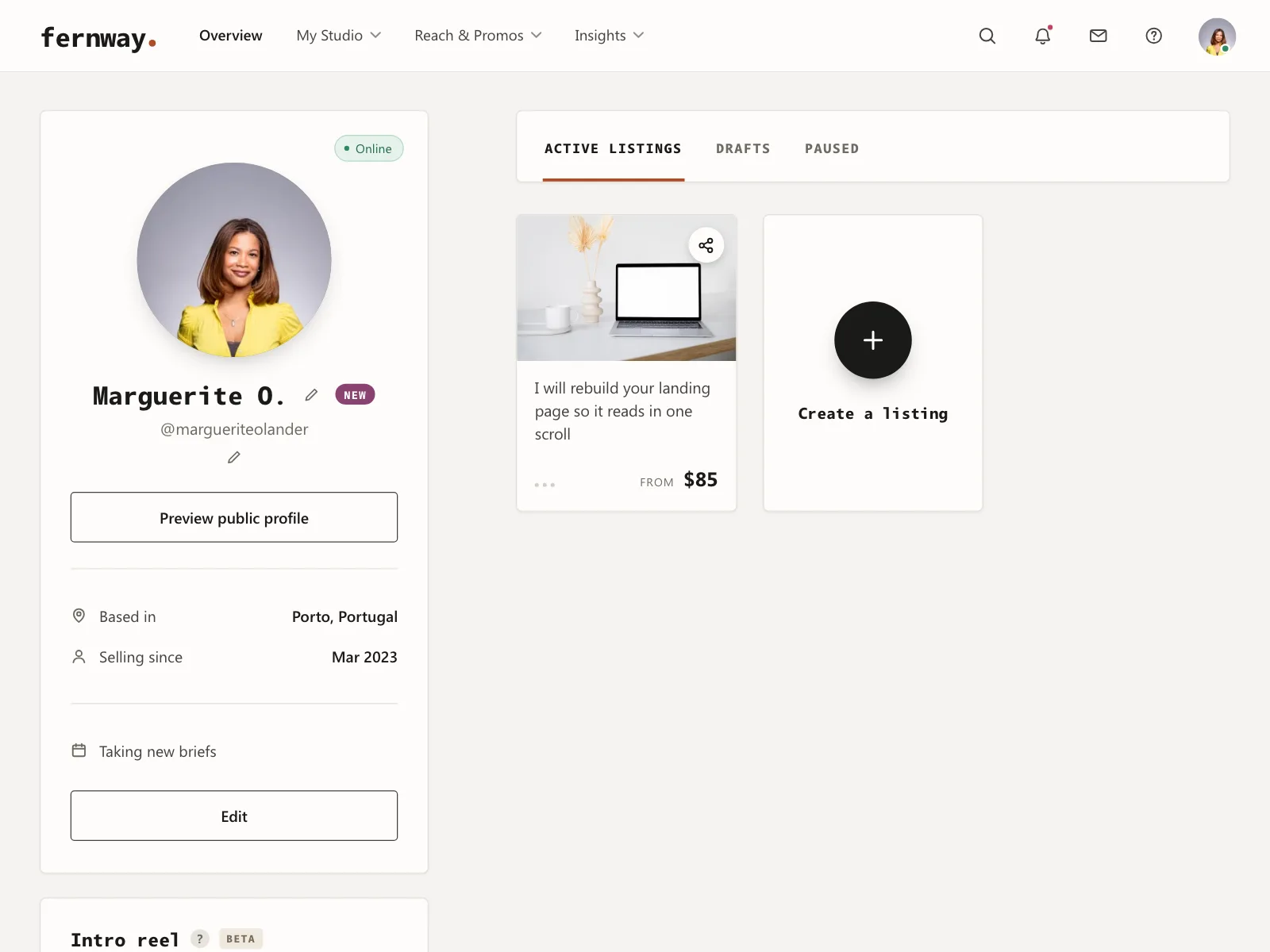Click the NEW seller badge
Image resolution: width=1270 pixels, height=952 pixels.
pos(355,394)
